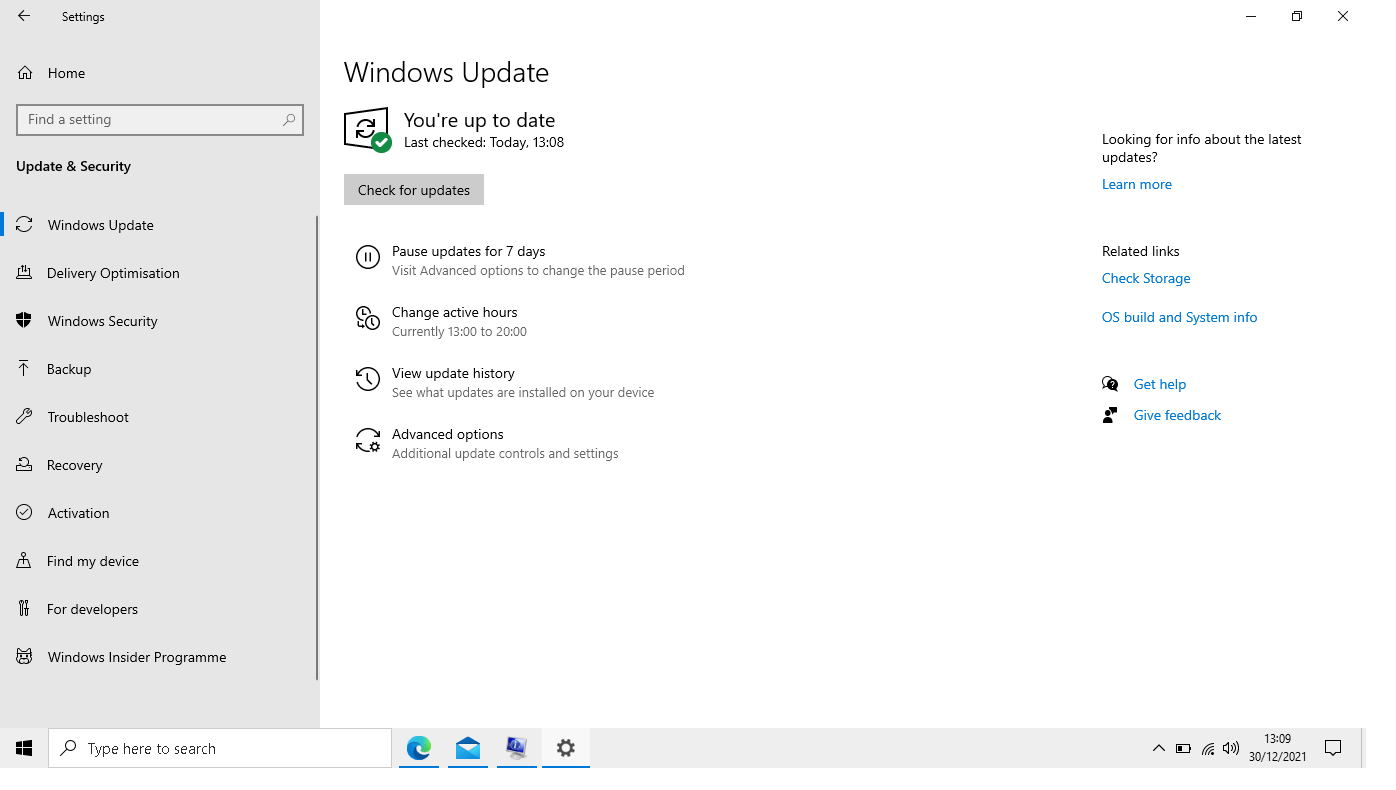Open the Get help link
Screen dimensions: 1396x790
coord(1160,384)
